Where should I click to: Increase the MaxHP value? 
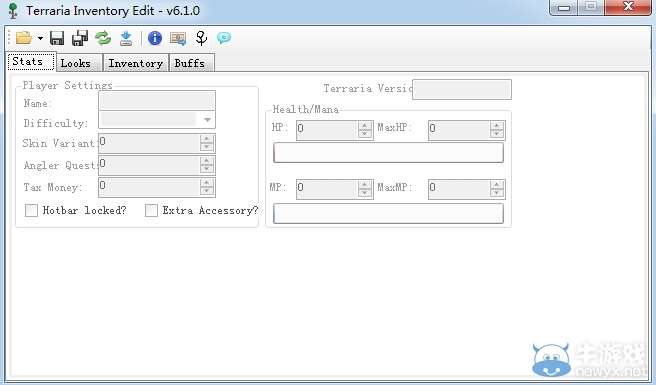pyautogui.click(x=497, y=125)
